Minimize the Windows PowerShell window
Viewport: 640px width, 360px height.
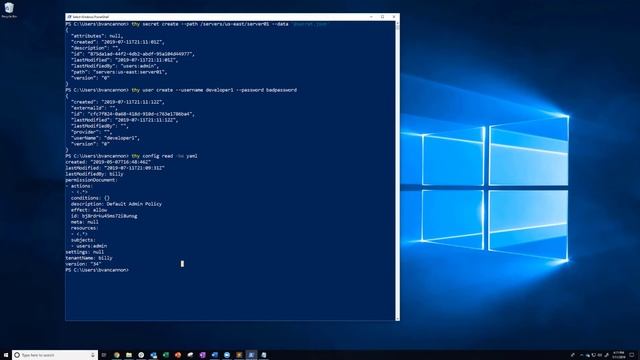[371, 17]
